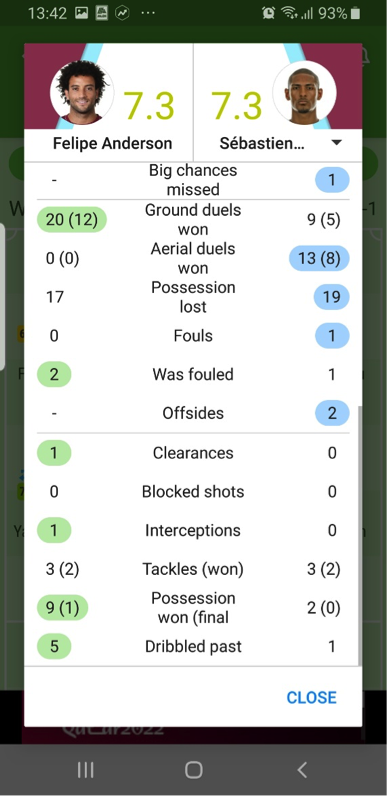Open the Sébastien player dropdown arrow
The image size is (387, 796).
336,143
